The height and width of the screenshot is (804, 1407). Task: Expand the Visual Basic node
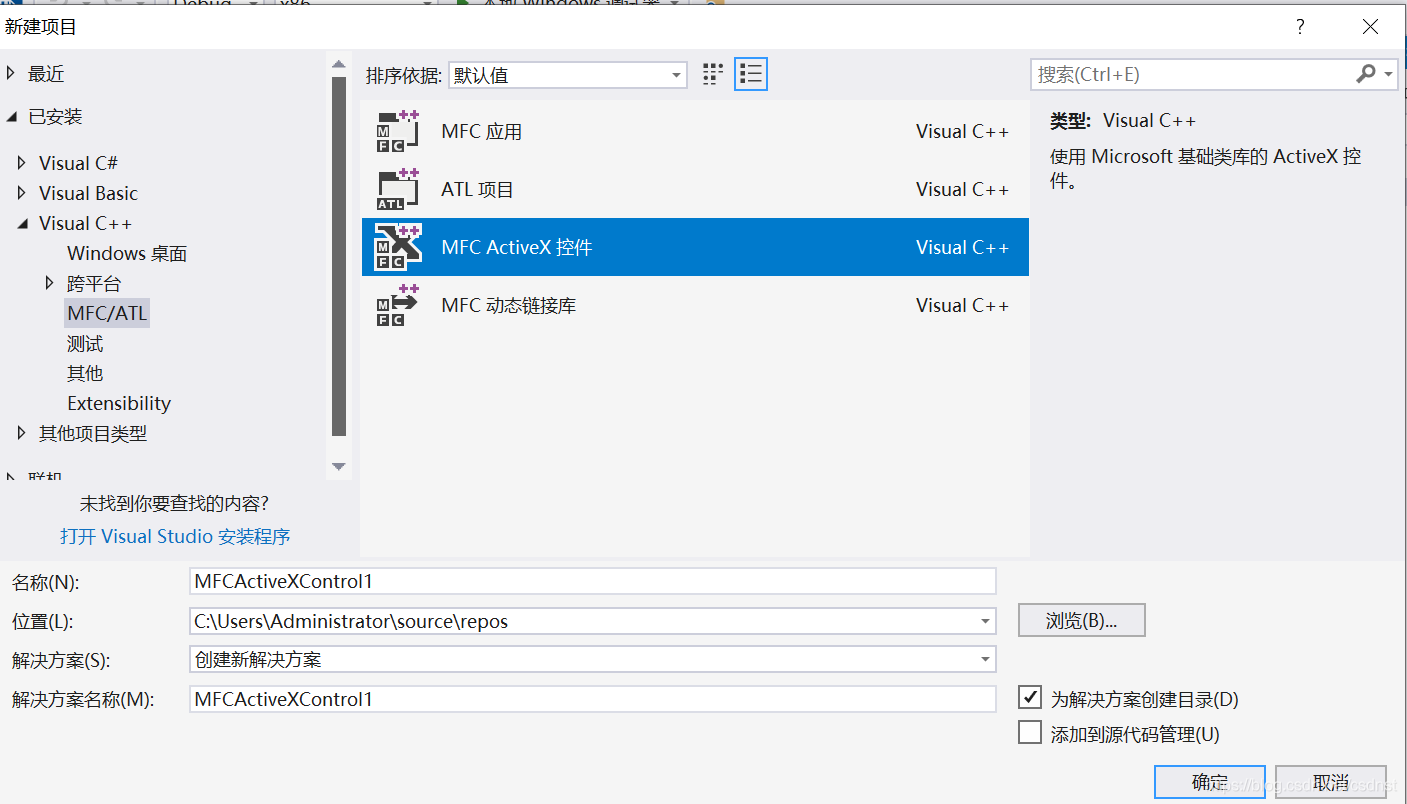point(22,193)
